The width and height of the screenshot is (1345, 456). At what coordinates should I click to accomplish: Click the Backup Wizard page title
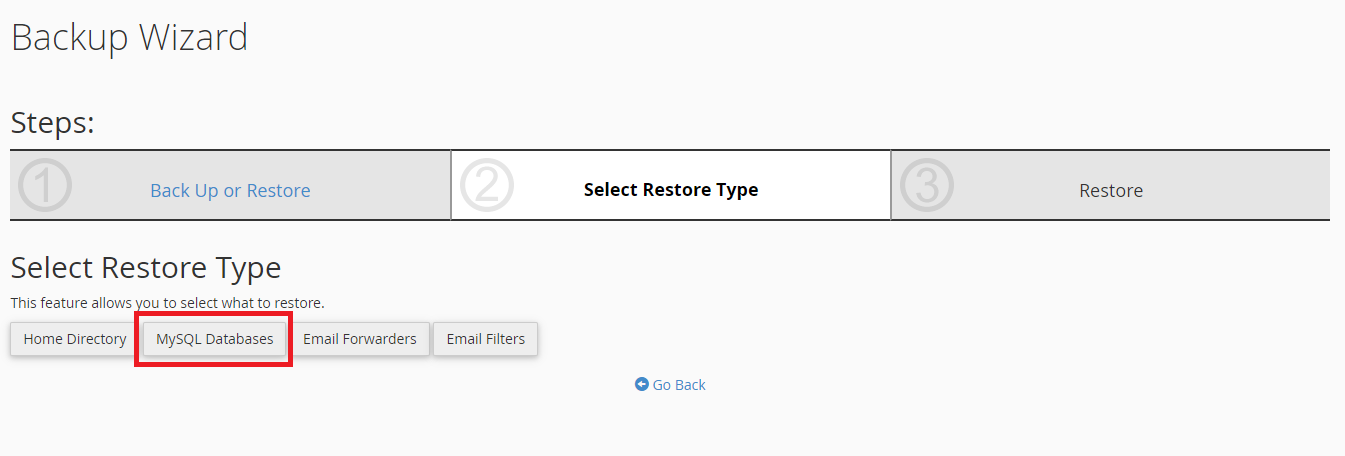point(129,37)
